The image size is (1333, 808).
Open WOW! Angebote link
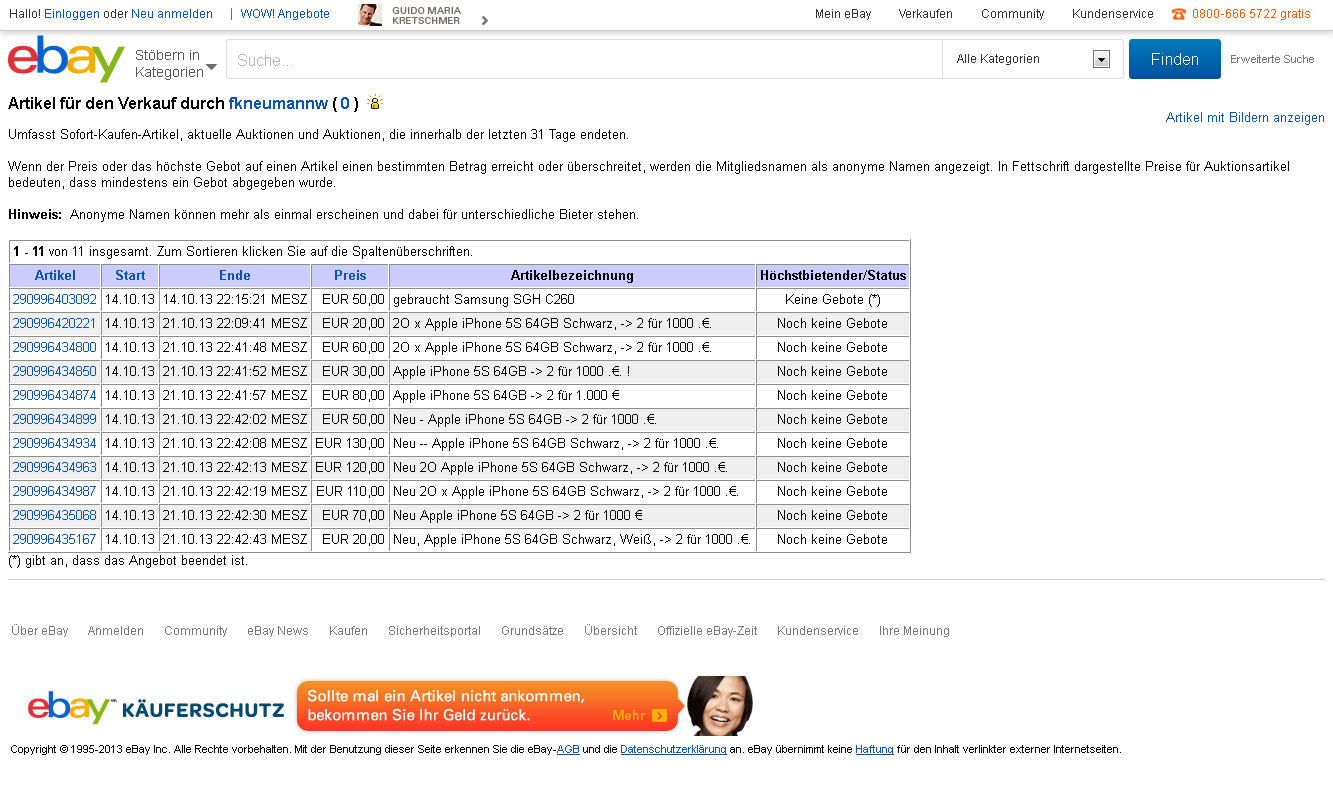[285, 14]
